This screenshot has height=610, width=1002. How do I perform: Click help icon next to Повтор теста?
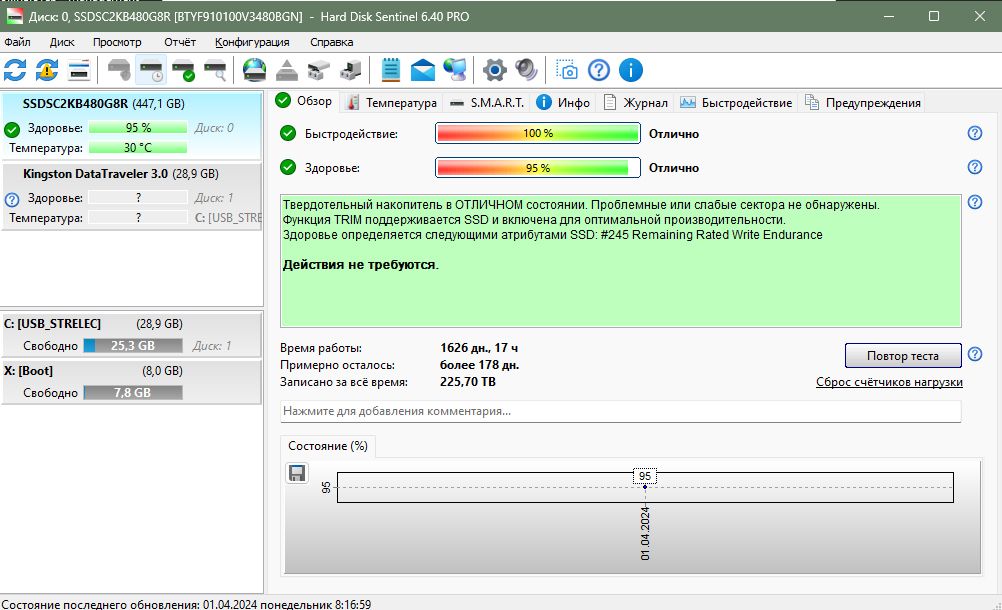pos(975,354)
